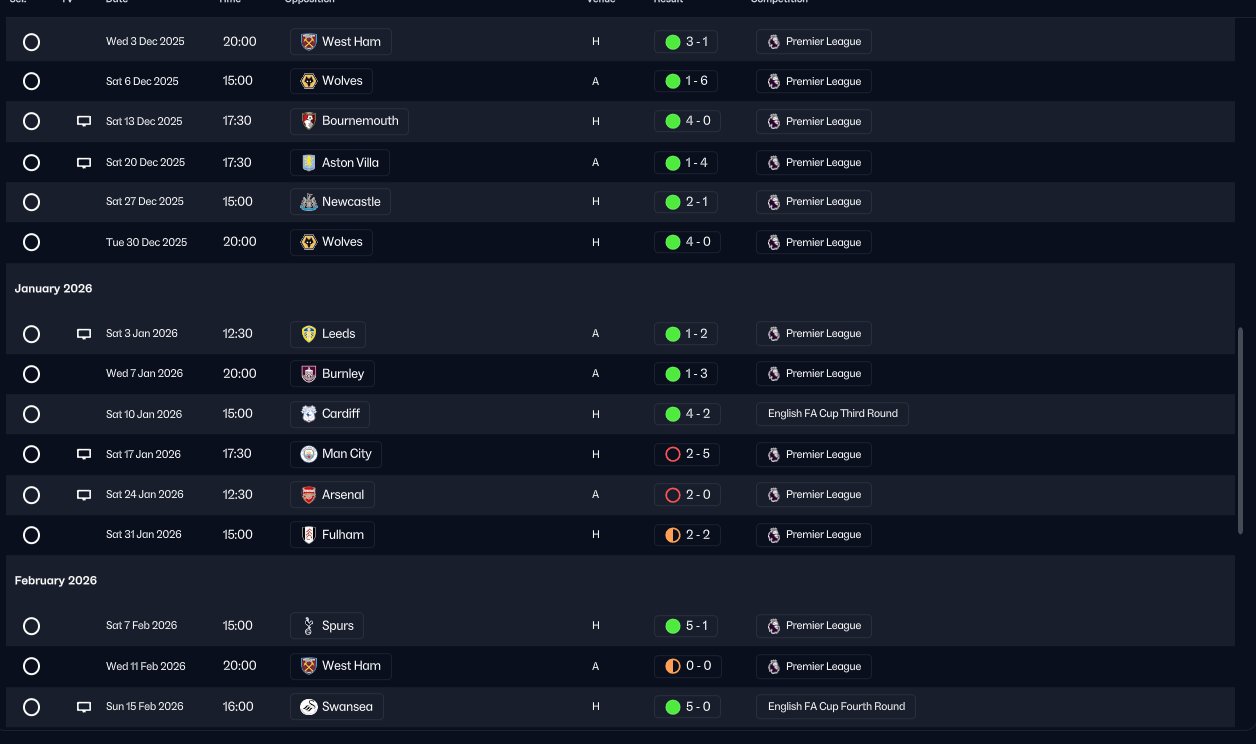Click the West Ham club badge on 3 Dec
1256x744 pixels.
point(308,42)
